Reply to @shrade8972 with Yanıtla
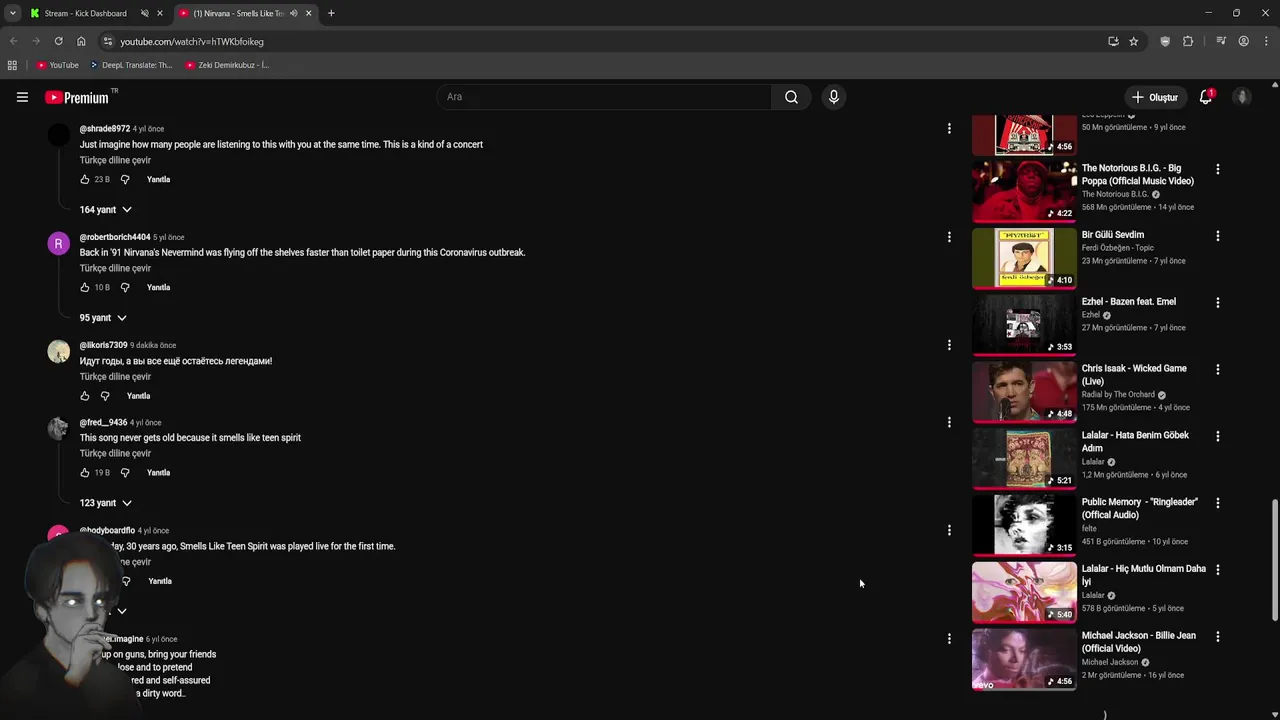Viewport: 1280px width, 720px height. tap(158, 180)
